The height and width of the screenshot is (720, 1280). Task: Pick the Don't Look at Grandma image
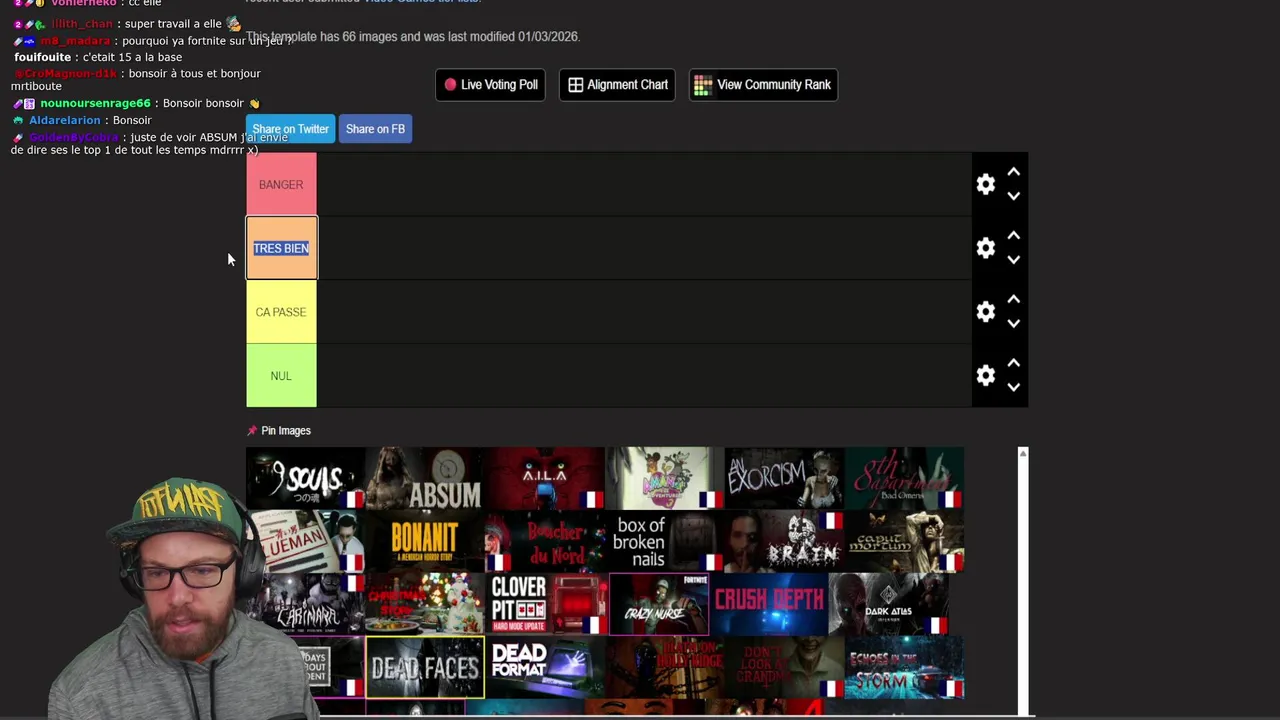click(x=784, y=667)
